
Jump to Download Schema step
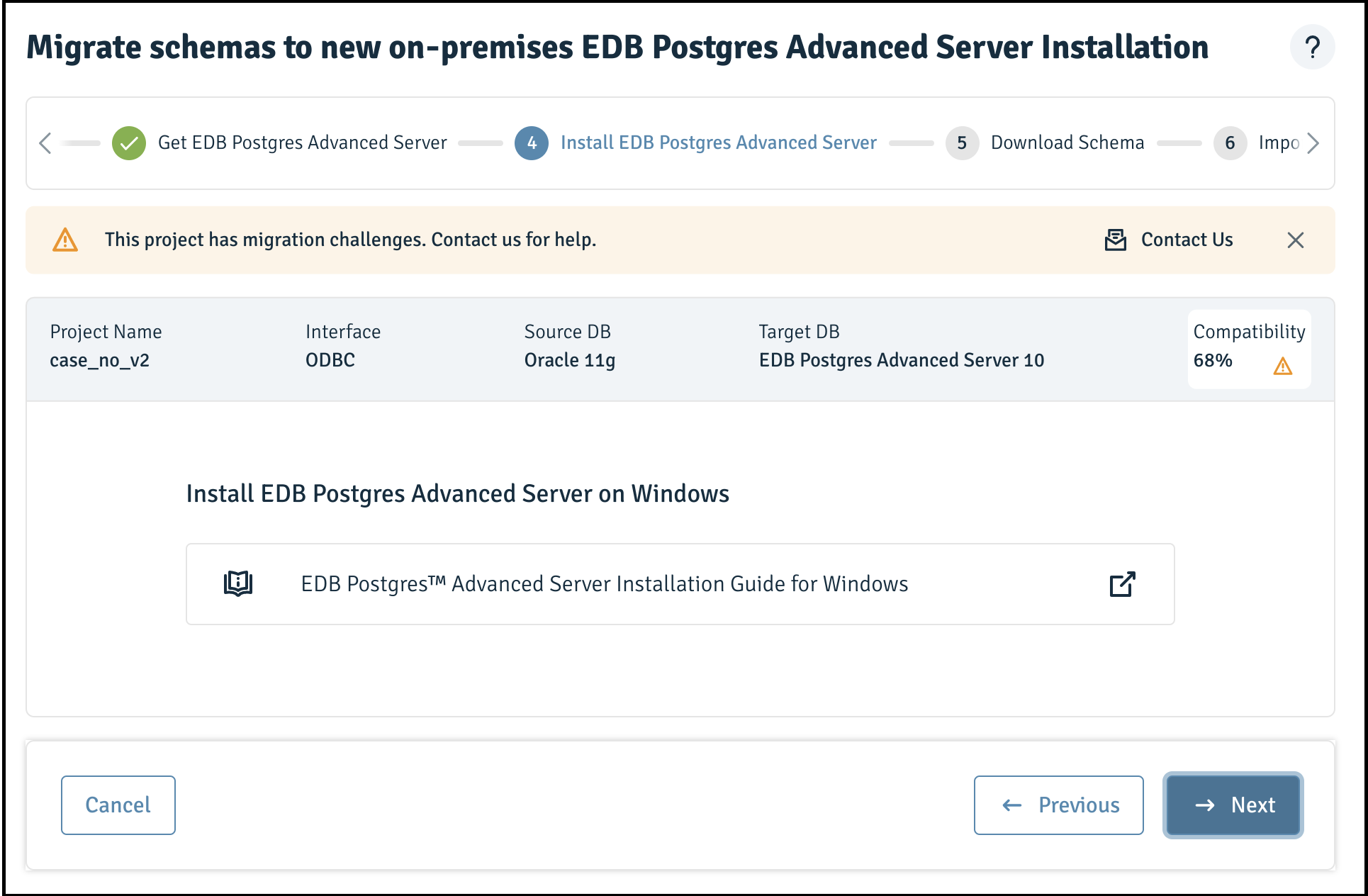click(x=1067, y=142)
